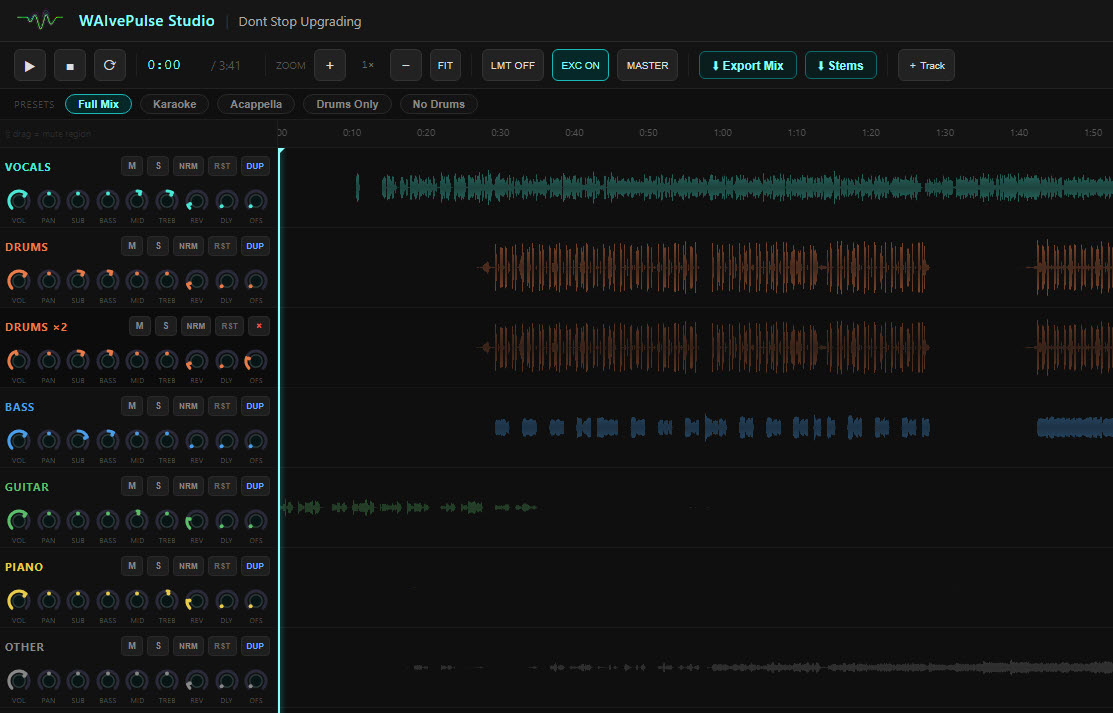
Task: Duplicate the DRUMS track with DUP
Action: pyautogui.click(x=255, y=246)
